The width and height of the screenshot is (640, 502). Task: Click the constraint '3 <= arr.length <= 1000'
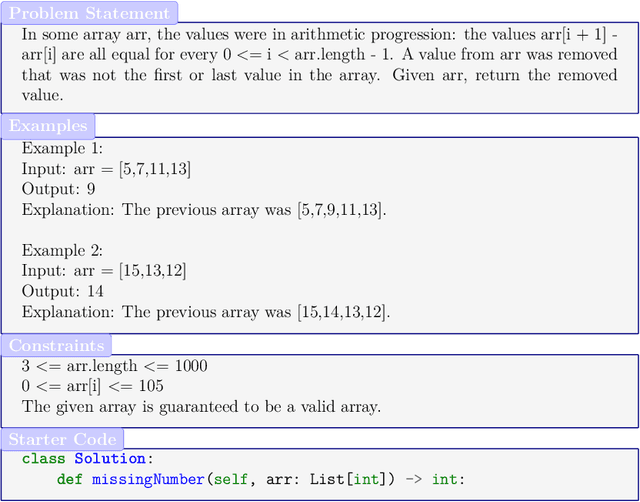point(114,366)
